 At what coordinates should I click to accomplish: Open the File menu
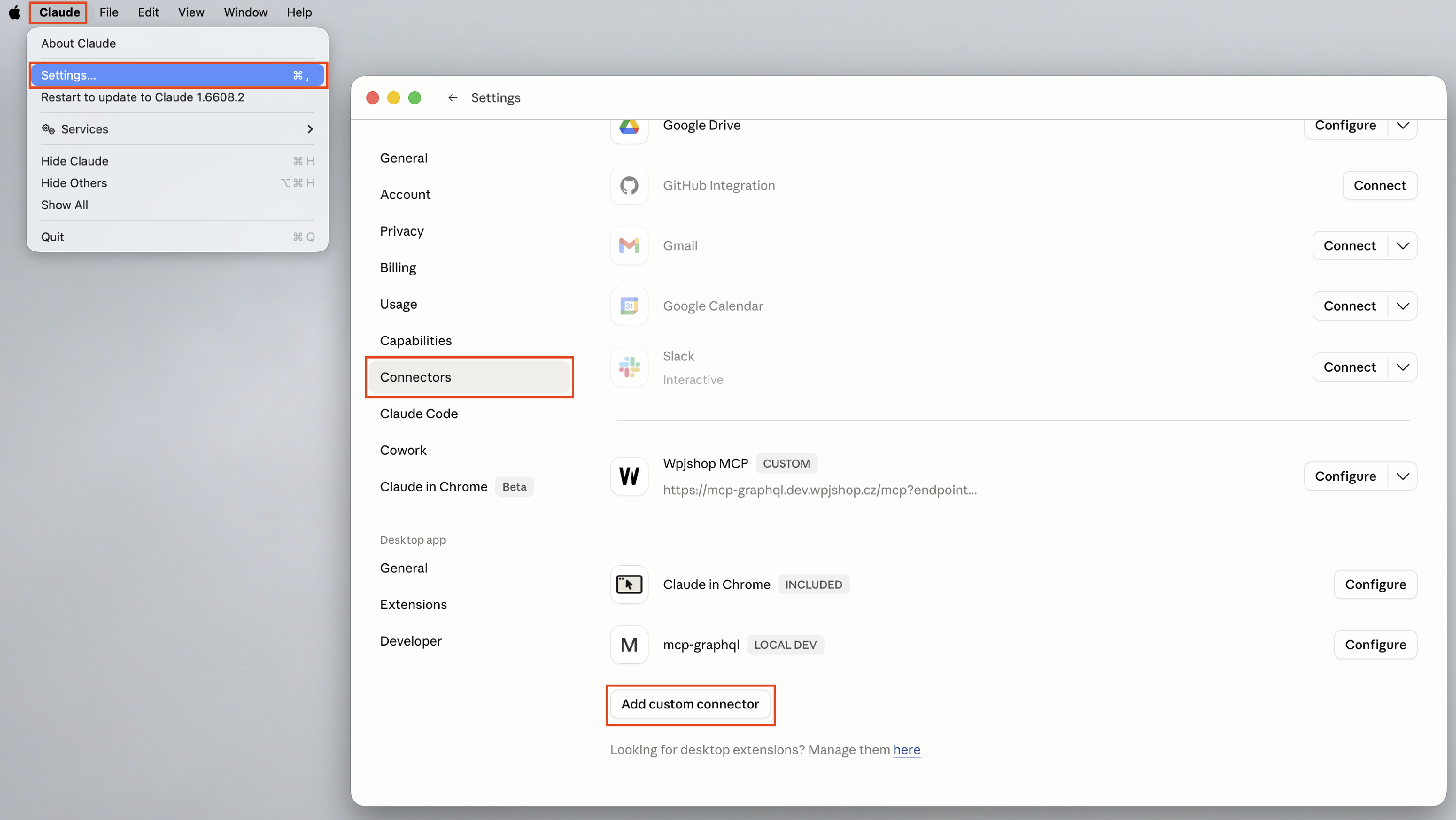(109, 12)
